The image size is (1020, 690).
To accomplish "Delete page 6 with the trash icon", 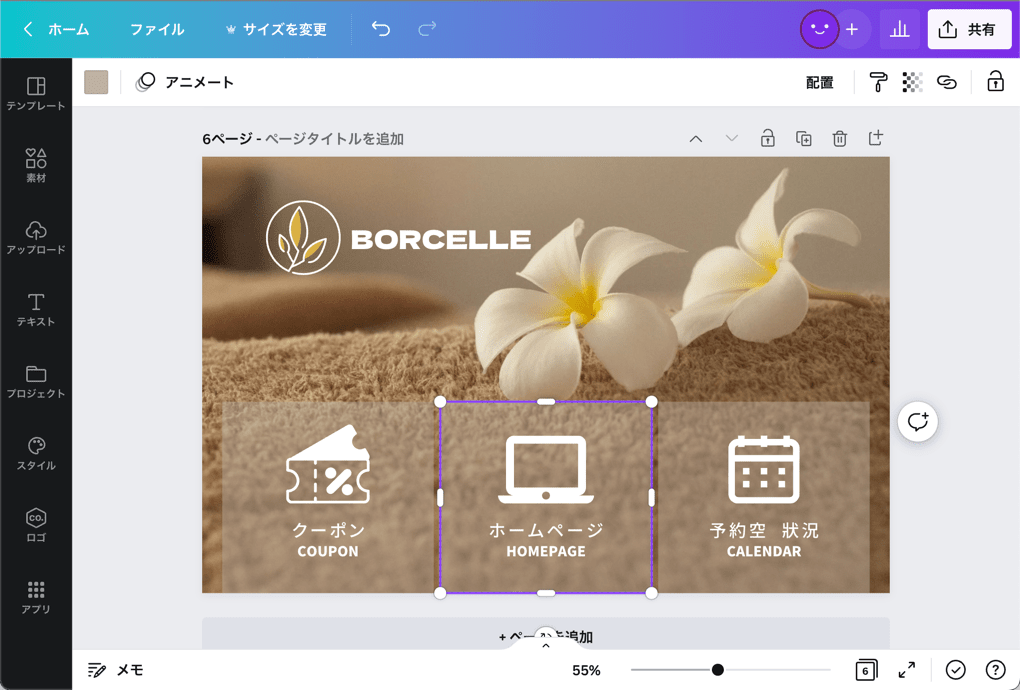I will (x=839, y=138).
